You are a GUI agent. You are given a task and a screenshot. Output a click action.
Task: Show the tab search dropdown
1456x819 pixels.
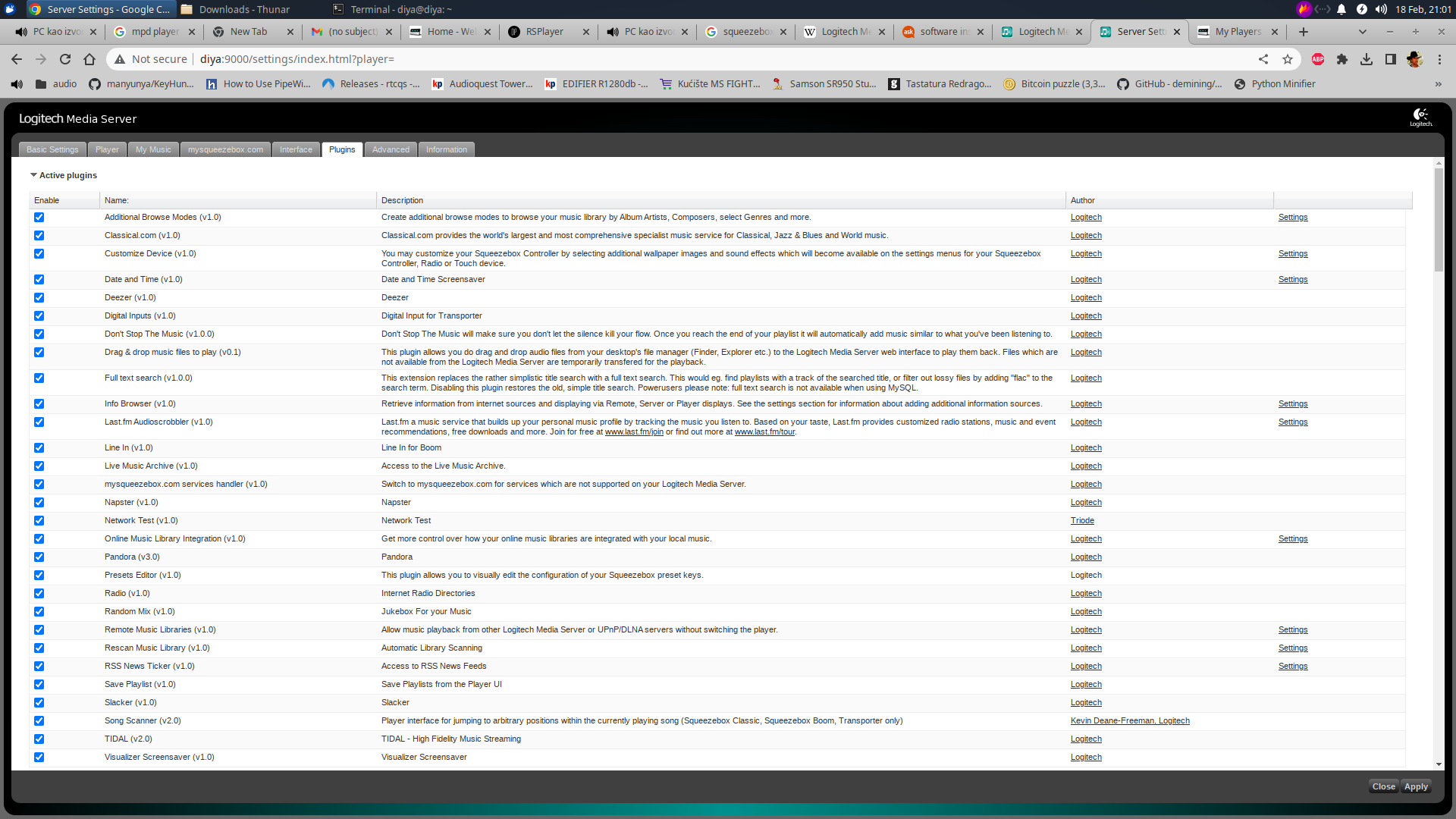(x=1363, y=32)
